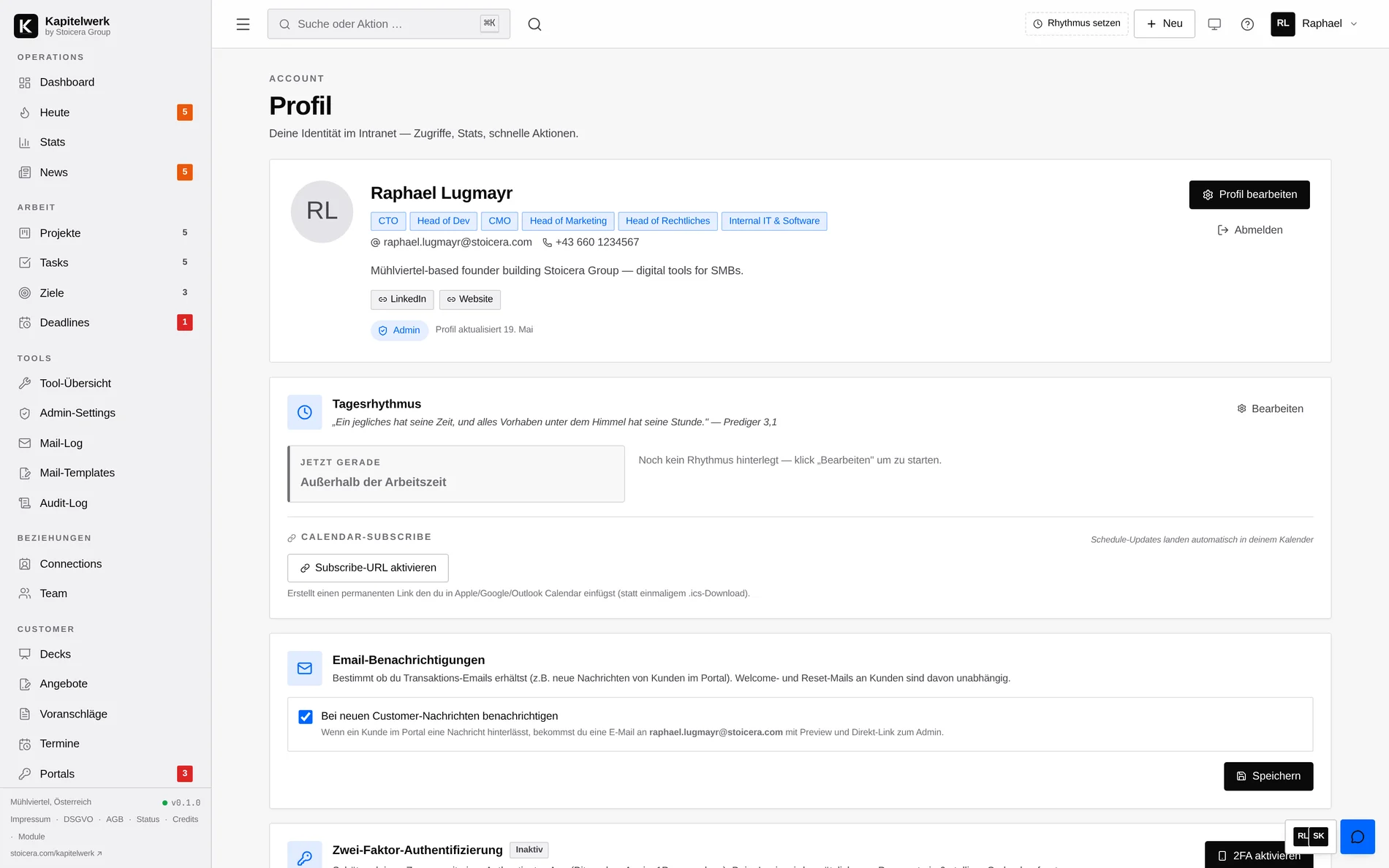This screenshot has width=1389, height=868.
Task: Click the SK presence avatar
Action: pyautogui.click(x=1319, y=837)
